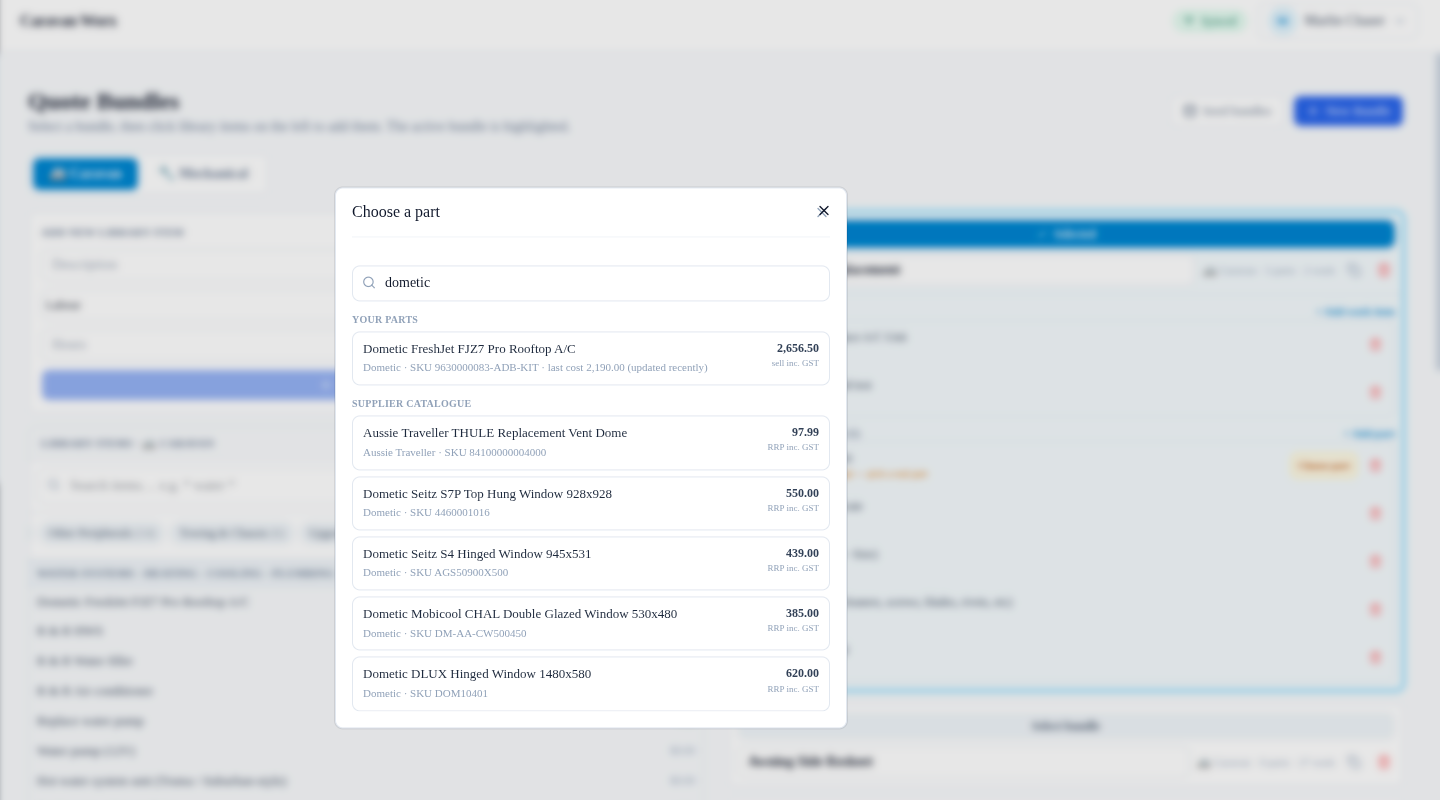The image size is (1440, 800).
Task: Pick Aussie Traveller THULE Replacement Vent Dome
Action: [591, 443]
